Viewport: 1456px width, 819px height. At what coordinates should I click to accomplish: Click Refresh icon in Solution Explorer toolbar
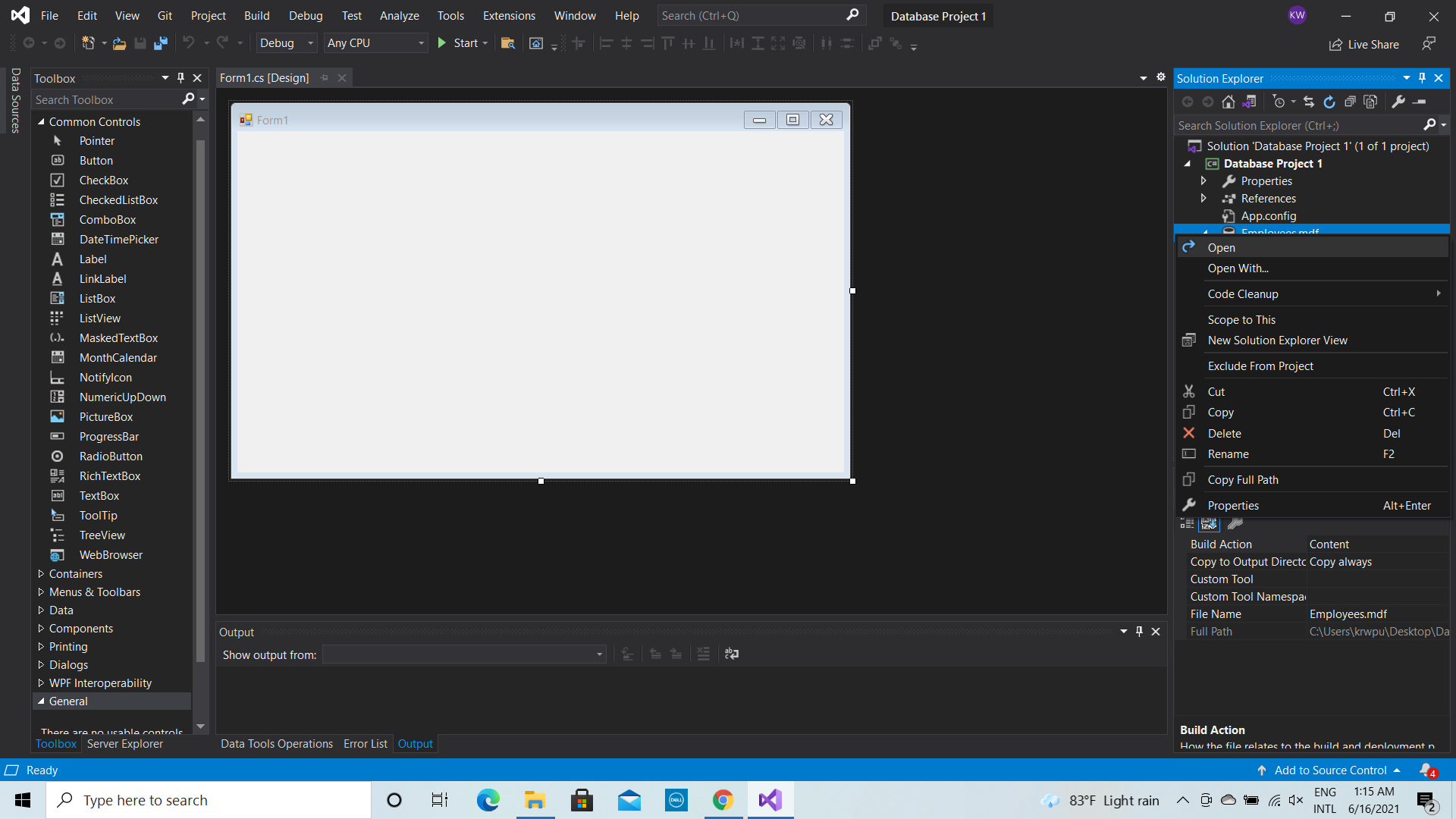(1329, 102)
